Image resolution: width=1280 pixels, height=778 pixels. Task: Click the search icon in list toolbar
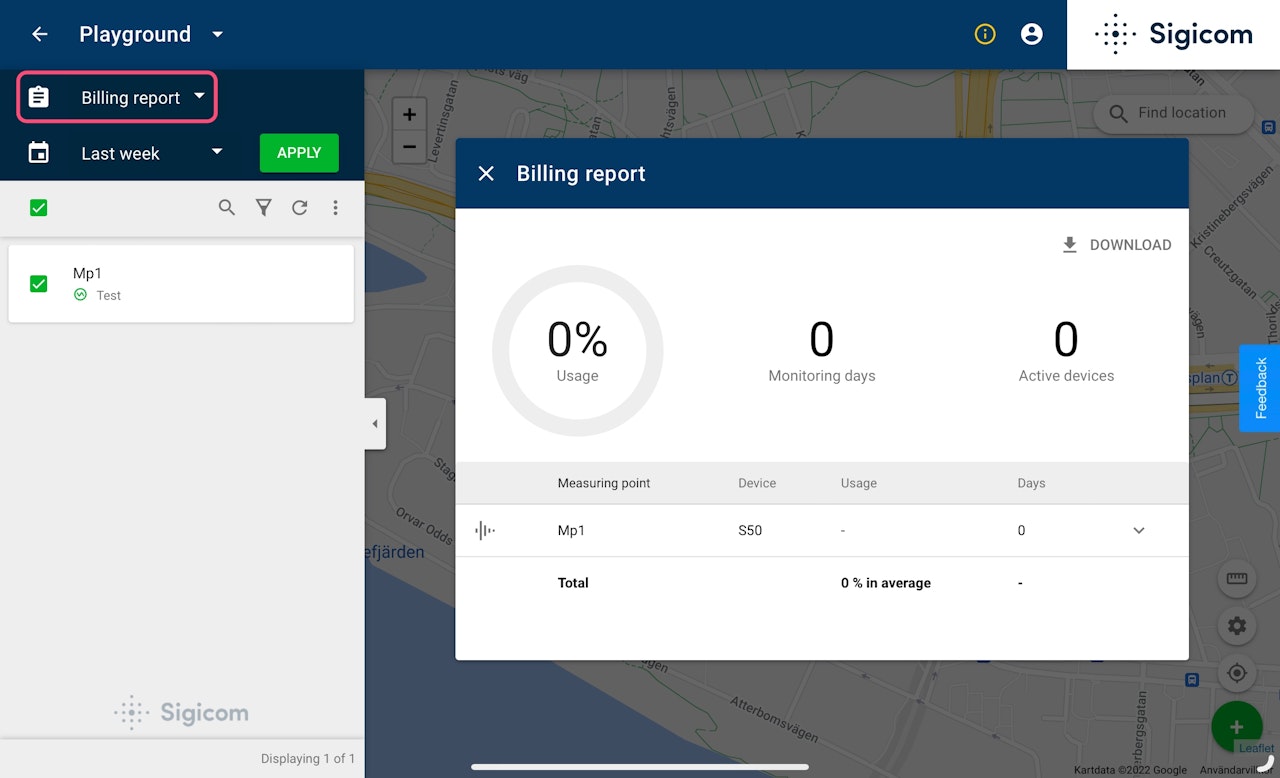pyautogui.click(x=227, y=208)
